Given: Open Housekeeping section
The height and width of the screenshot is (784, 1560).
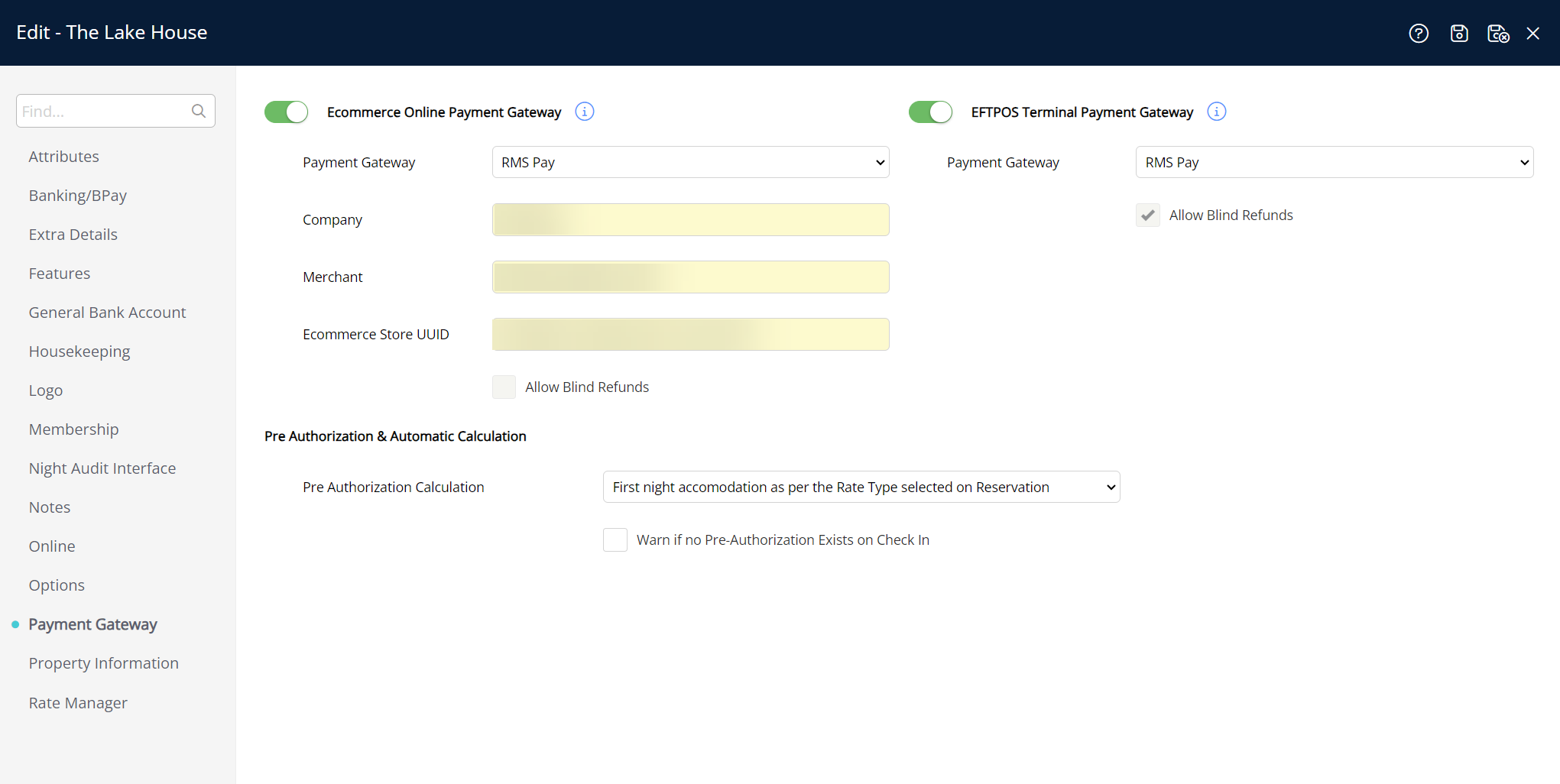Looking at the screenshot, I should (79, 352).
